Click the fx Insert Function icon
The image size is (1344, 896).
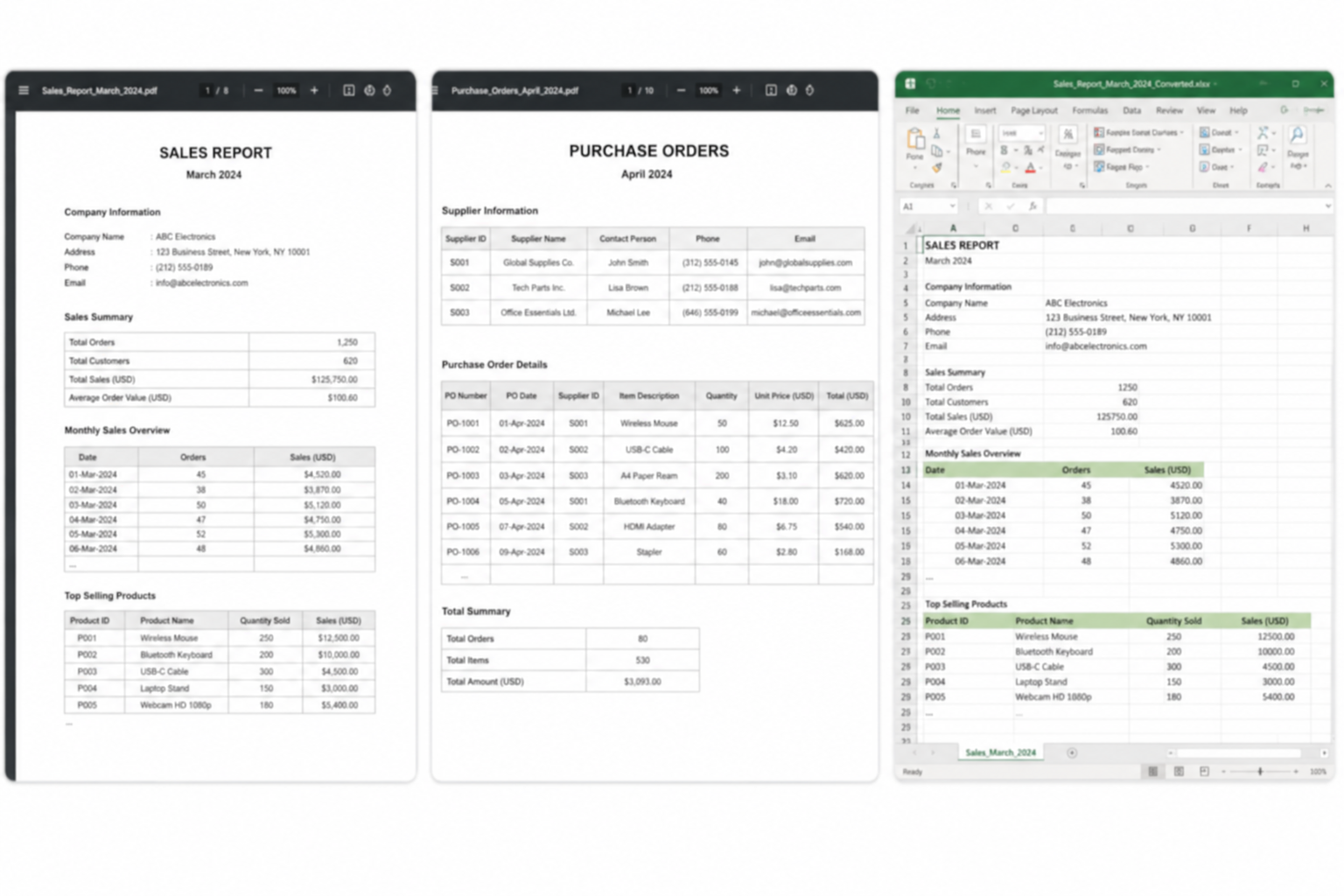1032,206
